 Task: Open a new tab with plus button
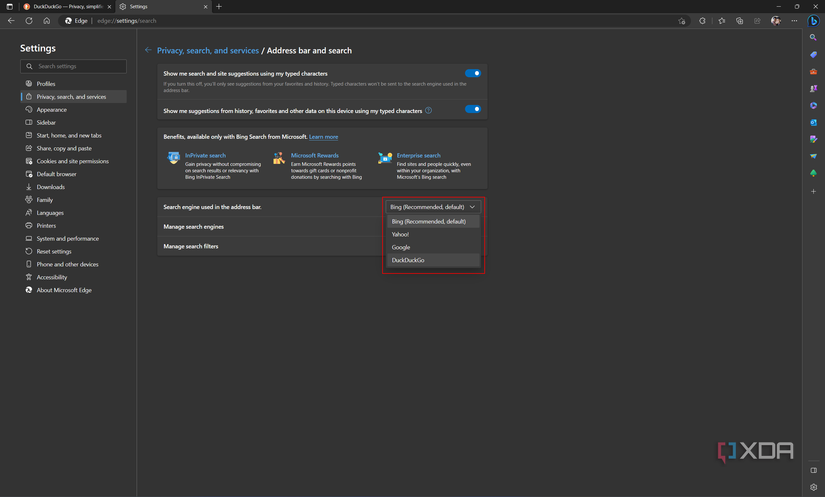[x=219, y=6]
